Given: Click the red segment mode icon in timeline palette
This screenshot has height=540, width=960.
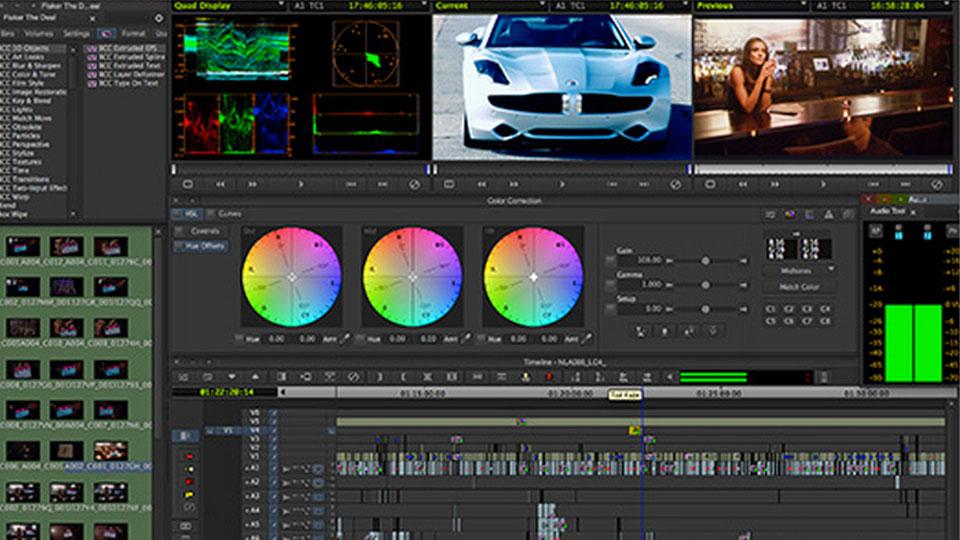Looking at the screenshot, I should coord(190,456).
